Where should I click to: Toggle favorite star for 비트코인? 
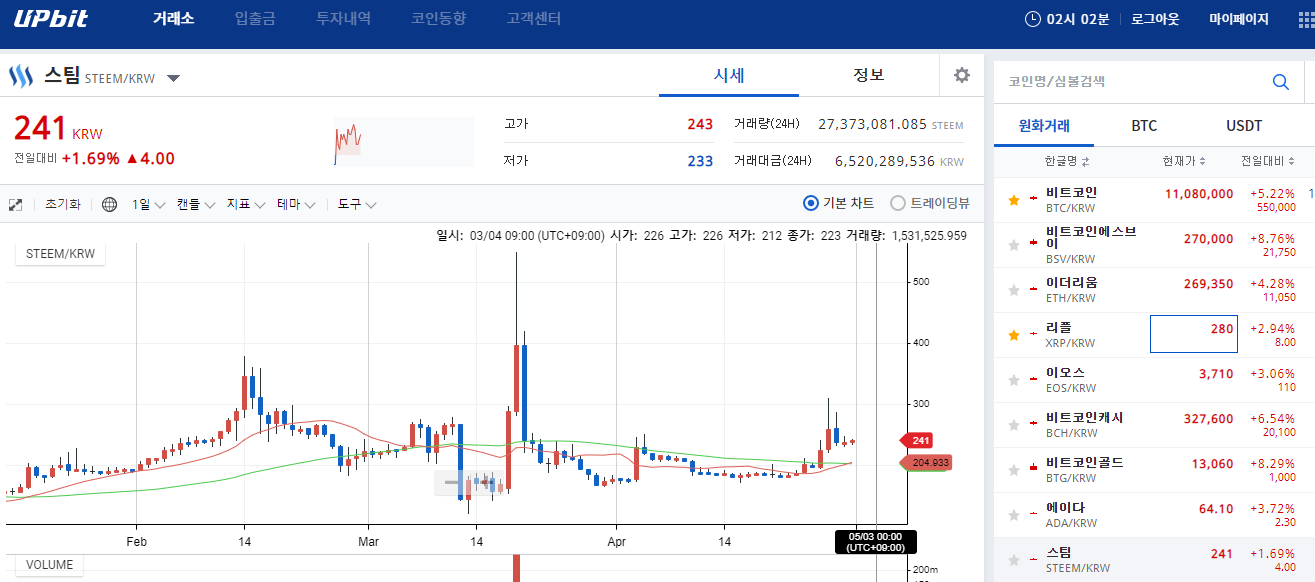click(x=1014, y=200)
